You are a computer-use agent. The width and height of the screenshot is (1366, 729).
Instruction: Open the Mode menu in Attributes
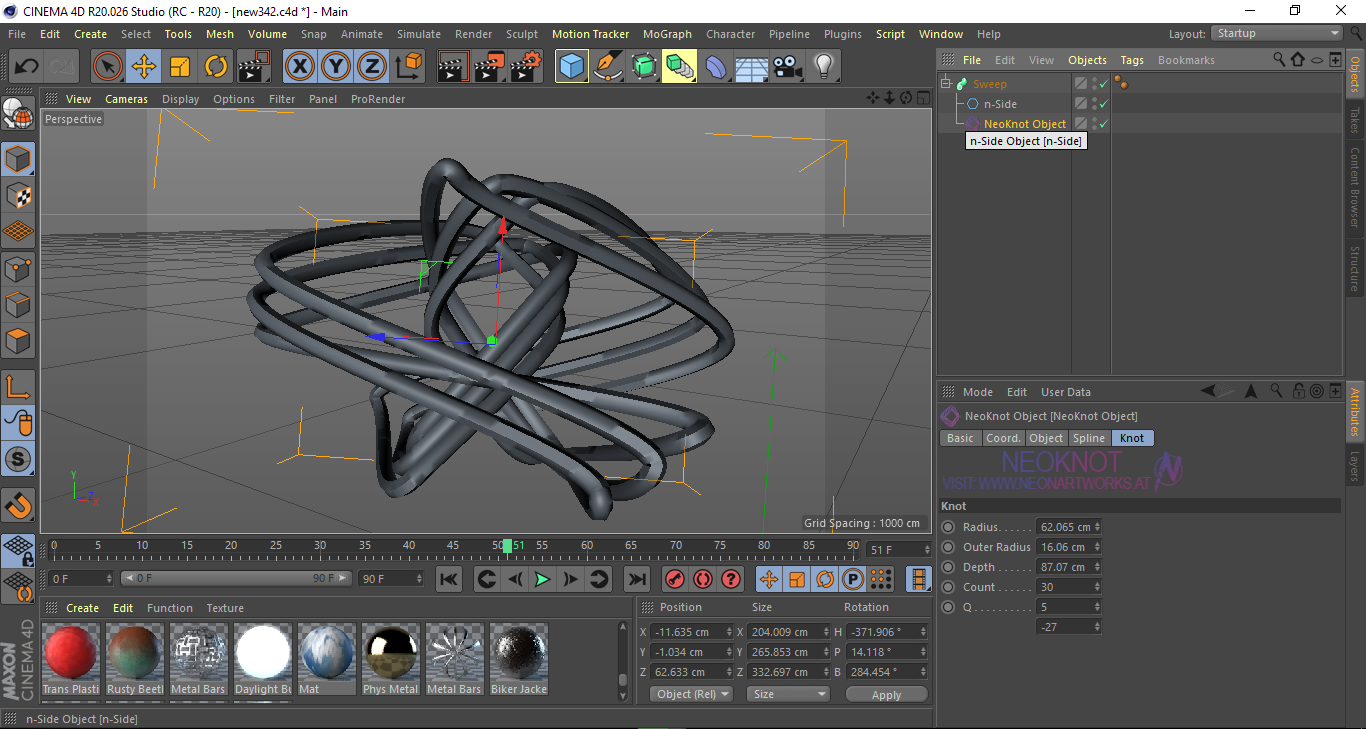coord(977,392)
